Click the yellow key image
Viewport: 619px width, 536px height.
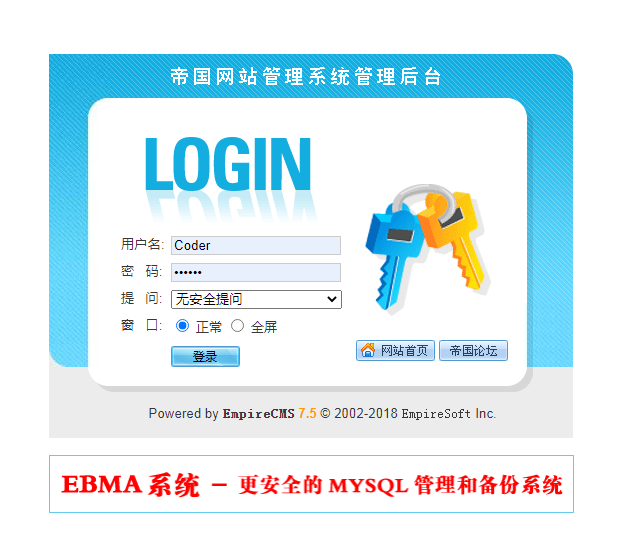tap(454, 239)
